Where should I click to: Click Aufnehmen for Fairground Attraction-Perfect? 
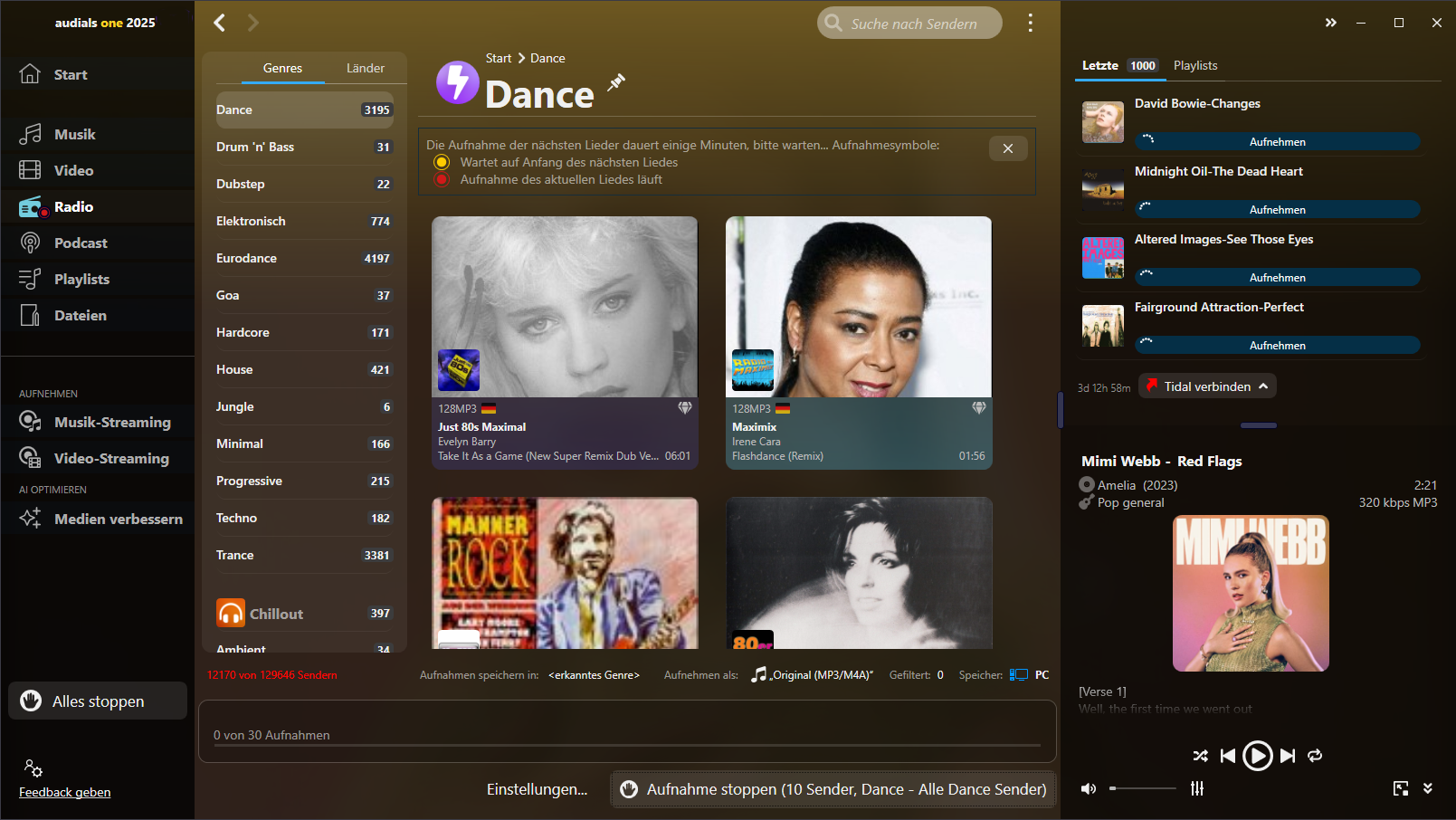1277,345
